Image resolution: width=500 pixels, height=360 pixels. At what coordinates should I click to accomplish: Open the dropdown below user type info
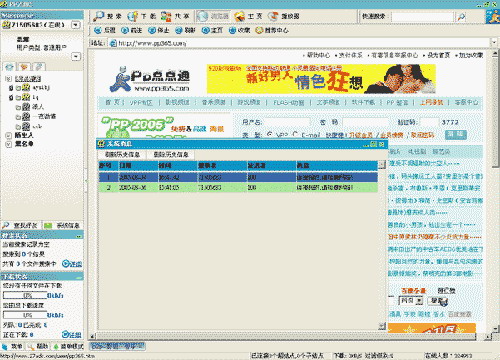[x=76, y=57]
